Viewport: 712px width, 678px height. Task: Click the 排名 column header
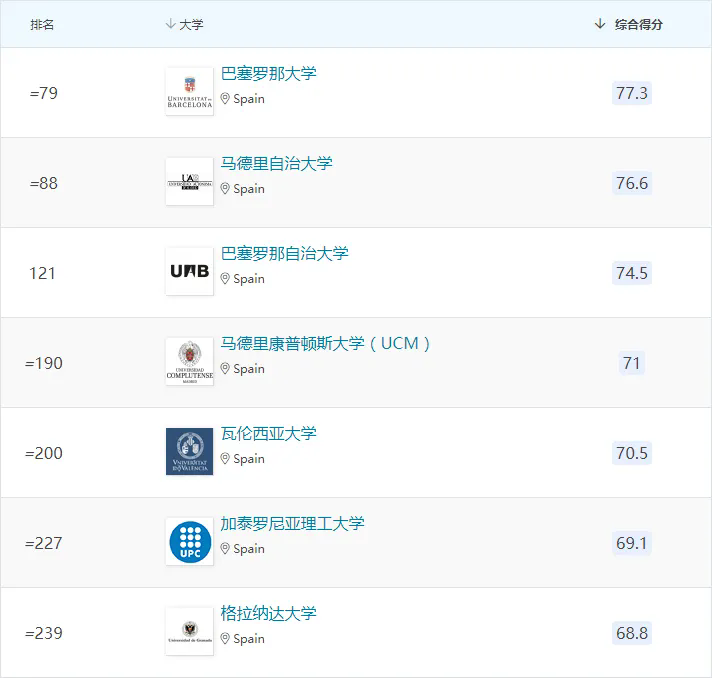(42, 25)
